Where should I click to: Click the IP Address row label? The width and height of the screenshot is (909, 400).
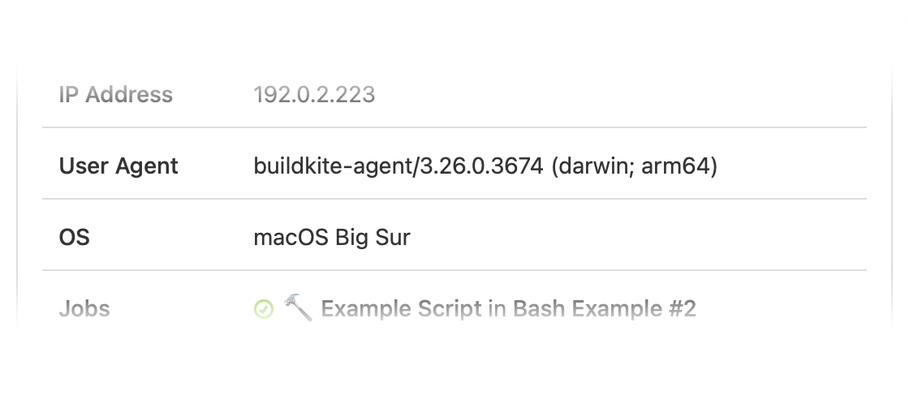pos(115,95)
